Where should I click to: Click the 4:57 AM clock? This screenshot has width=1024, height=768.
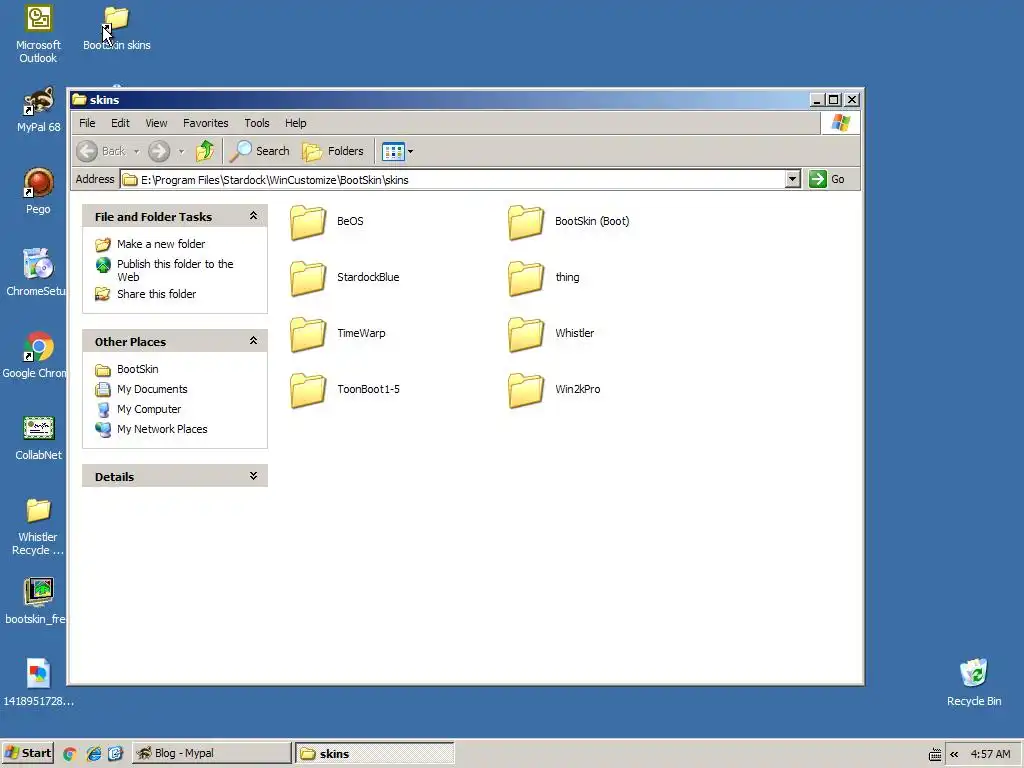tap(990, 754)
